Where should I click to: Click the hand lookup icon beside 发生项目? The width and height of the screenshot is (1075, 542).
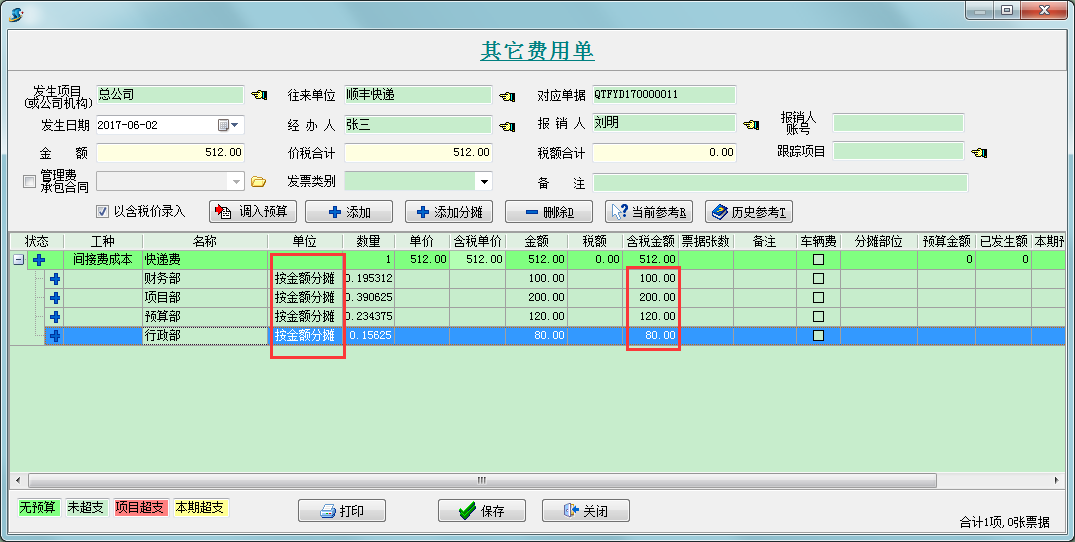coord(259,95)
